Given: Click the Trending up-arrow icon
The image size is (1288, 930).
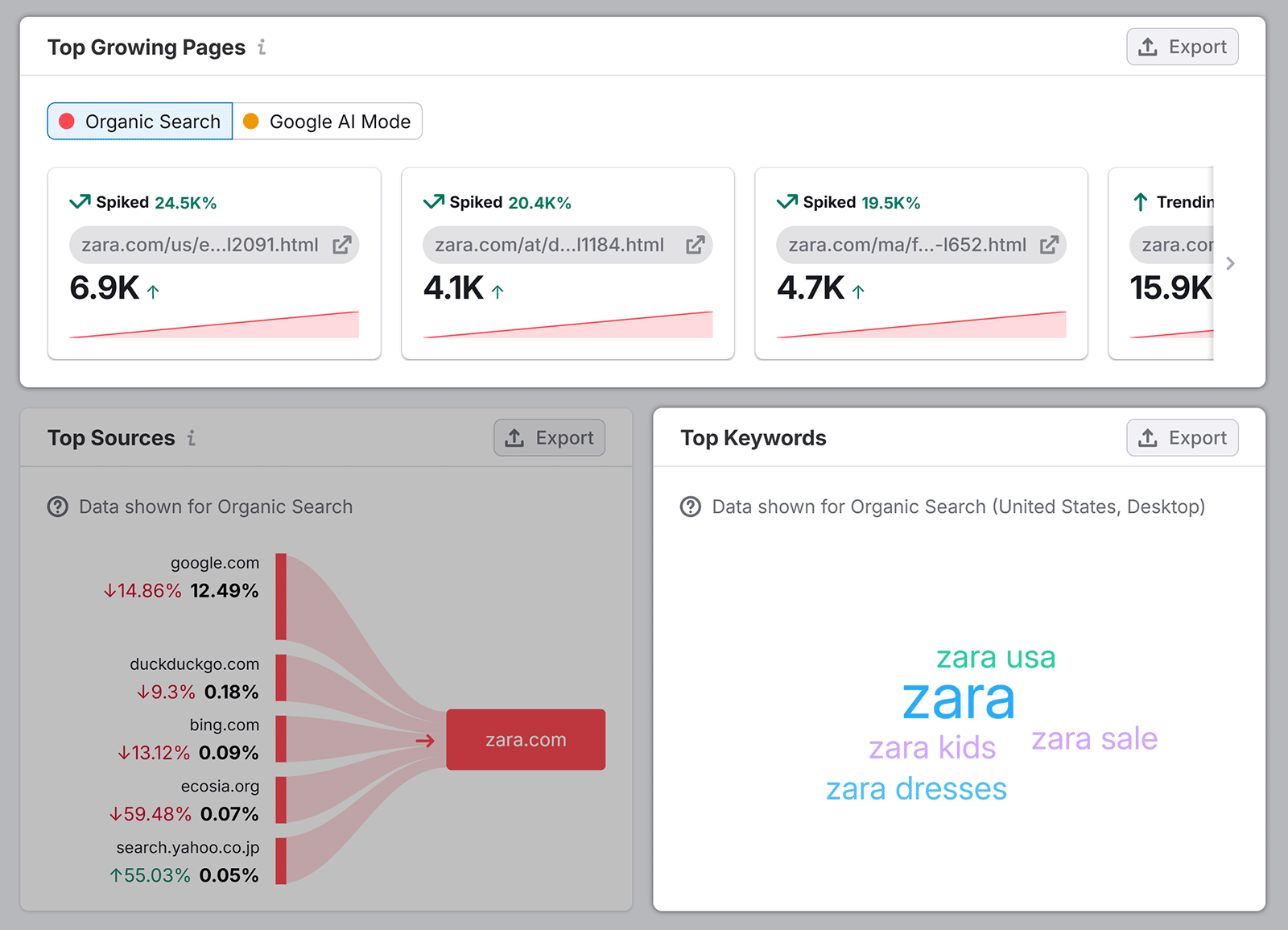Looking at the screenshot, I should click(1141, 201).
